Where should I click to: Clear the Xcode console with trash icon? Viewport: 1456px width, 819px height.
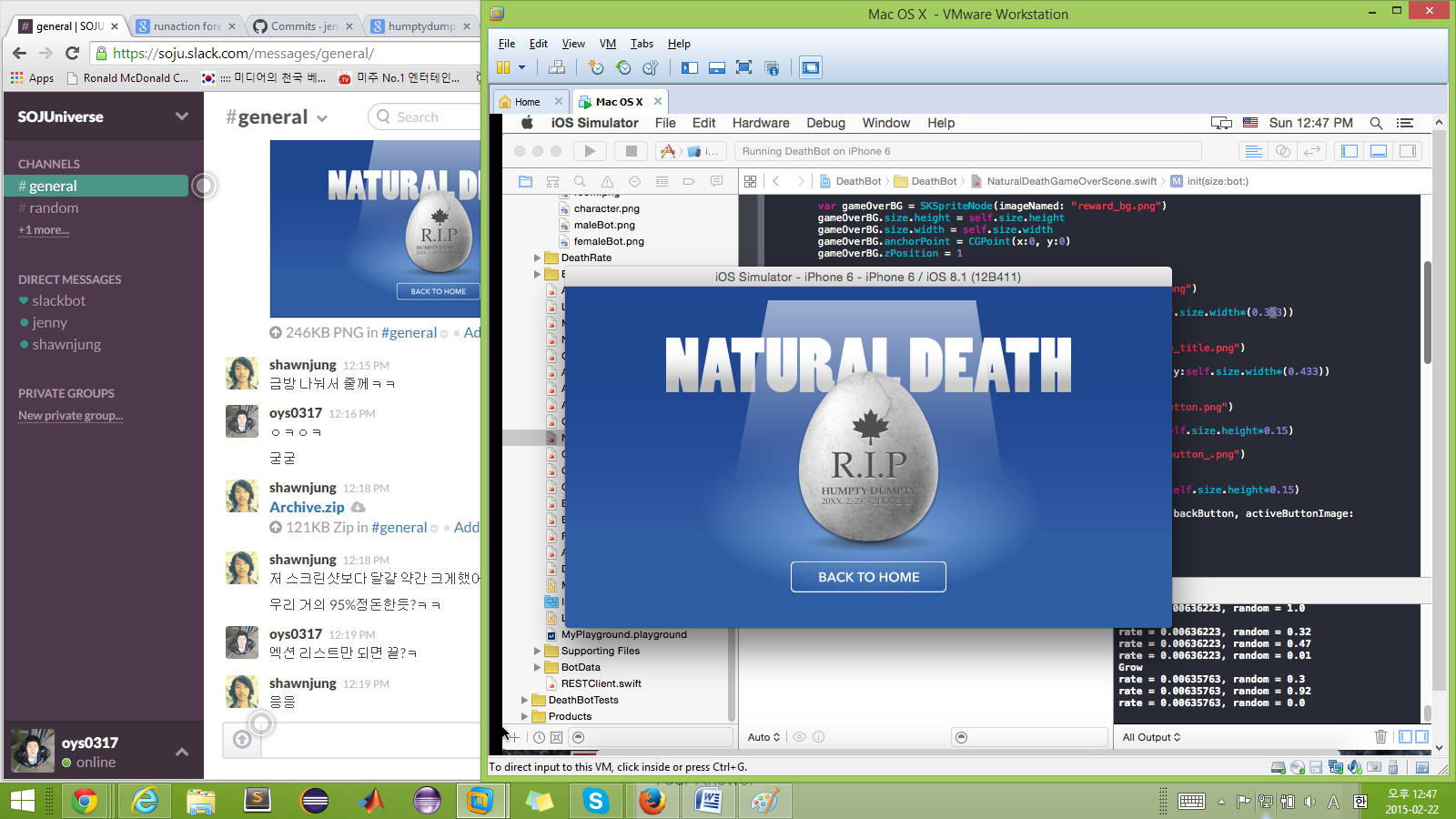(1380, 737)
